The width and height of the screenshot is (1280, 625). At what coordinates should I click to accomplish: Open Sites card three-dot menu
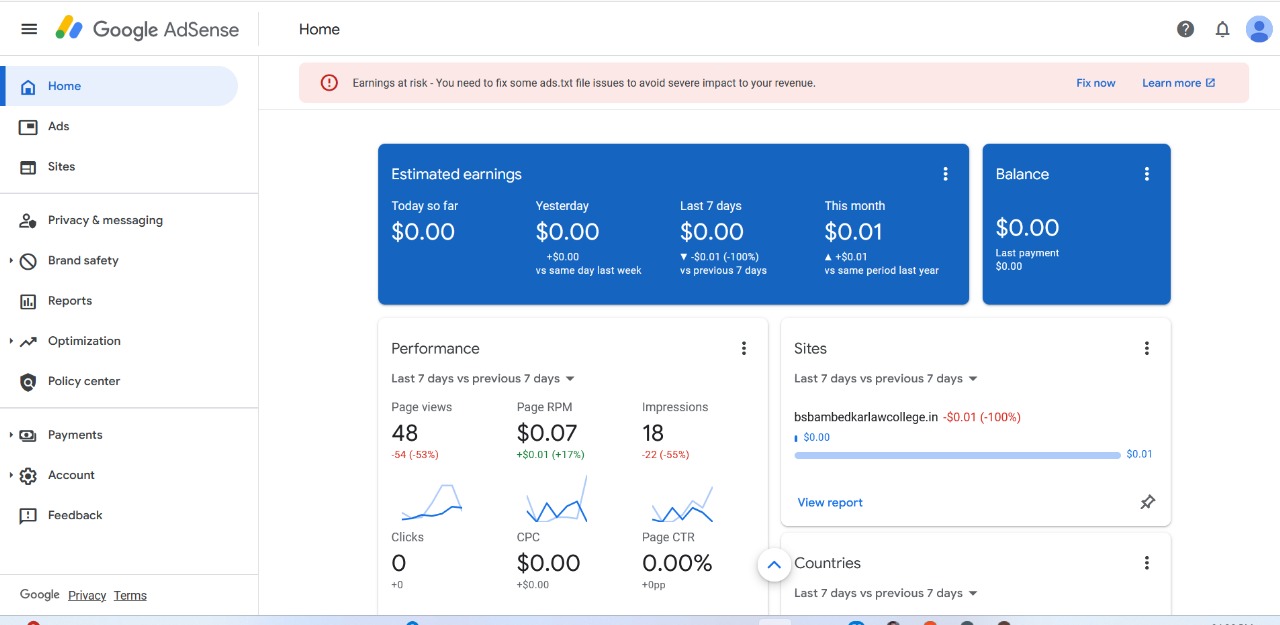coord(1147,348)
